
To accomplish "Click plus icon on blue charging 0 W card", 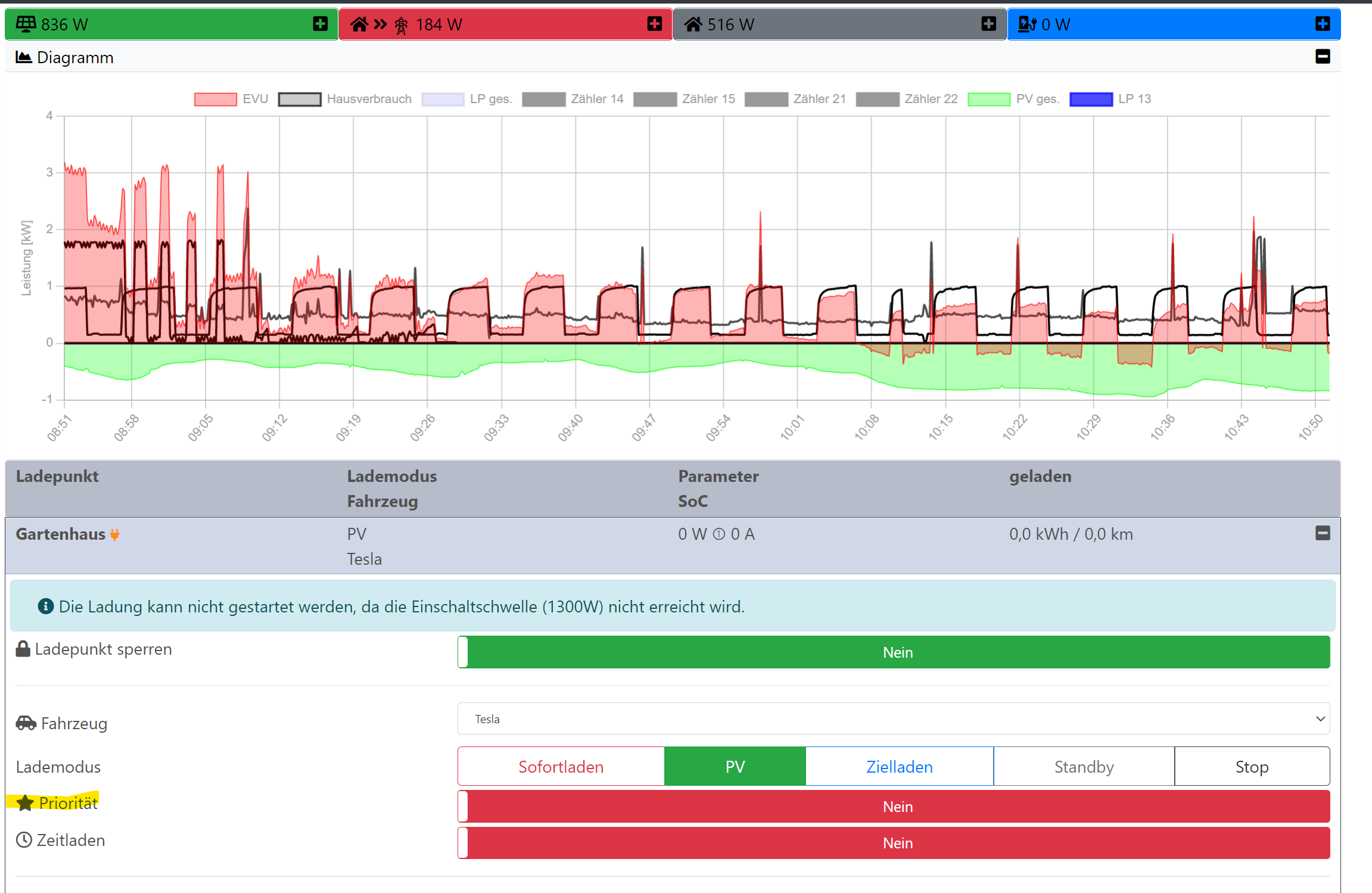I will pos(1323,24).
